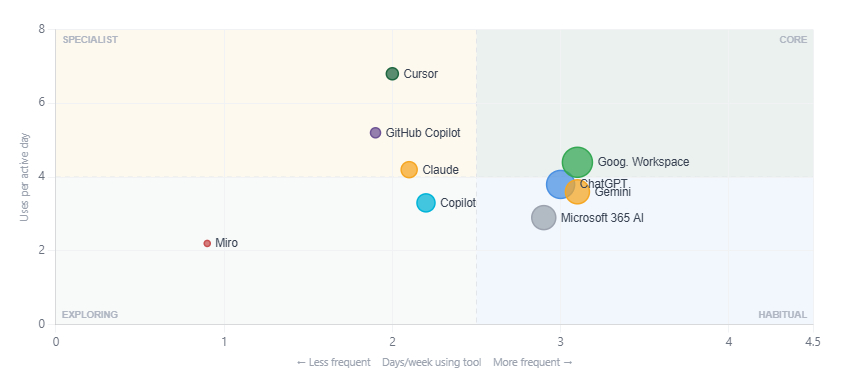Click the 'Goog. Workspace' label
The image size is (846, 388).
pyautogui.click(x=643, y=162)
